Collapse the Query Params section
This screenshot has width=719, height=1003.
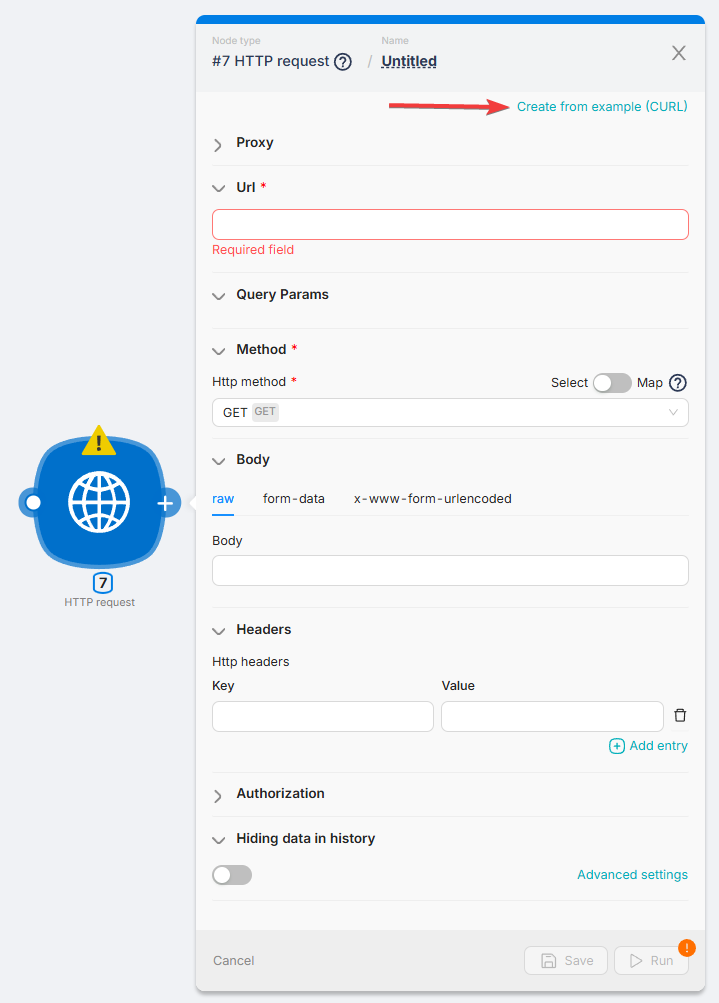[281, 295]
